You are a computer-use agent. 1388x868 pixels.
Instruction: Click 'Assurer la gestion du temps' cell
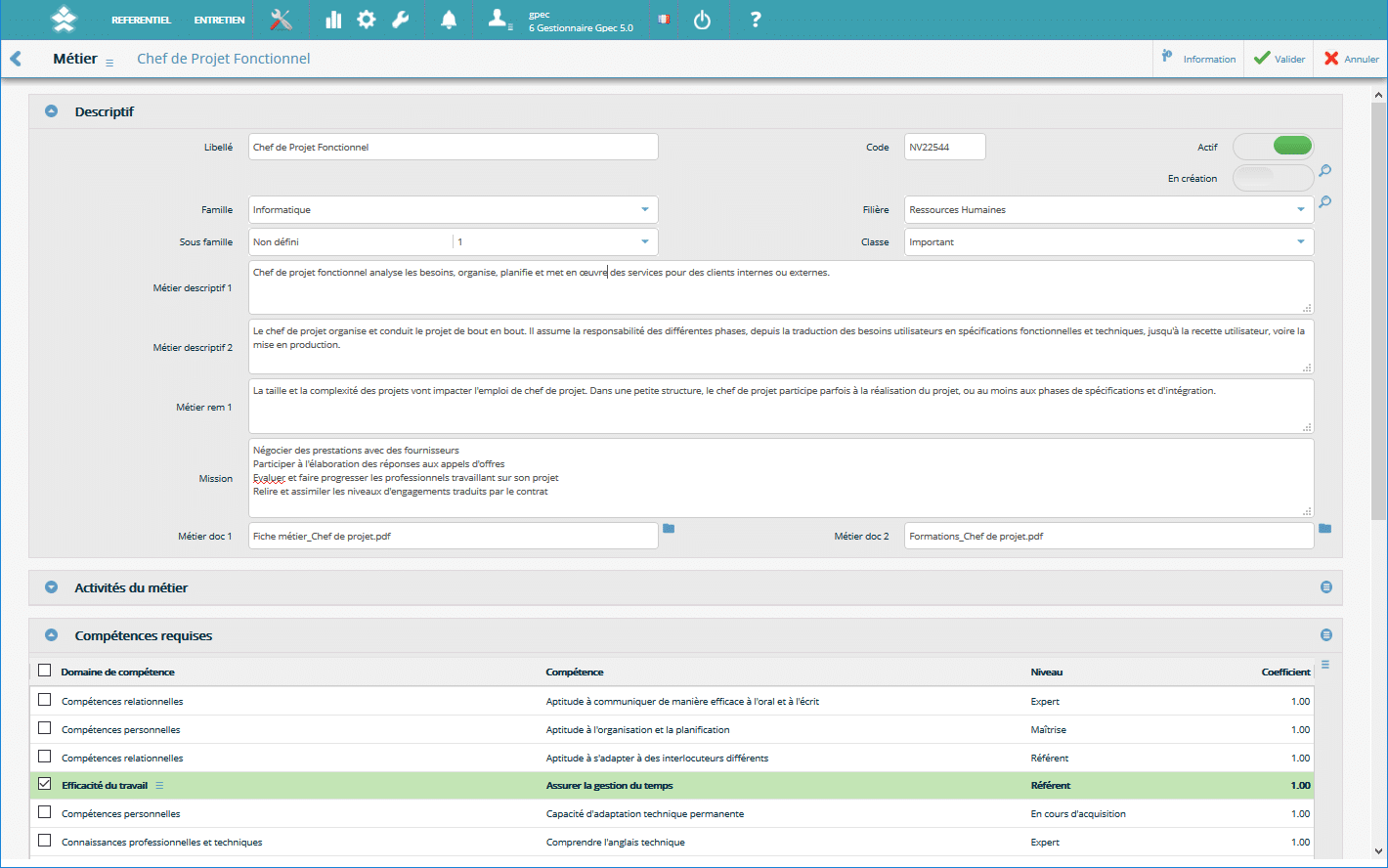pos(609,786)
